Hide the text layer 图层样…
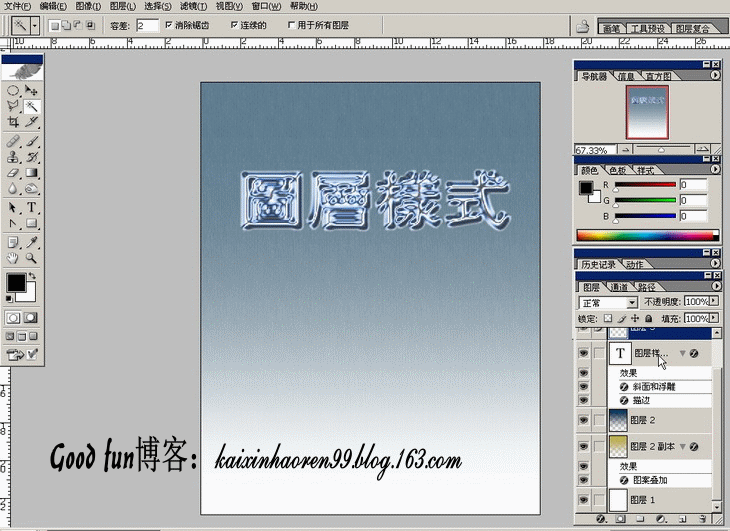The width and height of the screenshot is (730, 531). [x=583, y=353]
